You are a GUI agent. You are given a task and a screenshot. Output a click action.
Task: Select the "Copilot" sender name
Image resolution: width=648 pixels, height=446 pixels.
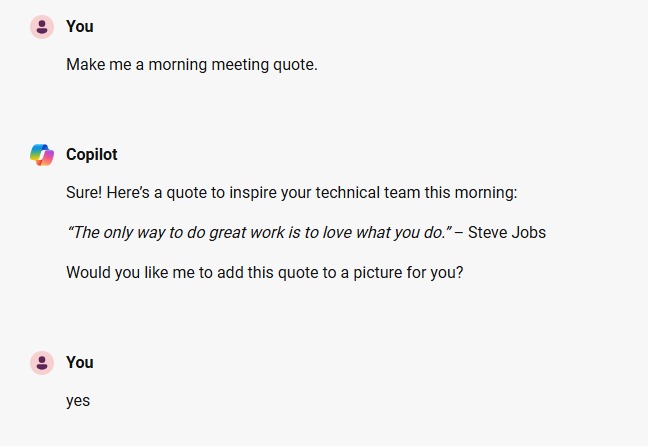(92, 155)
